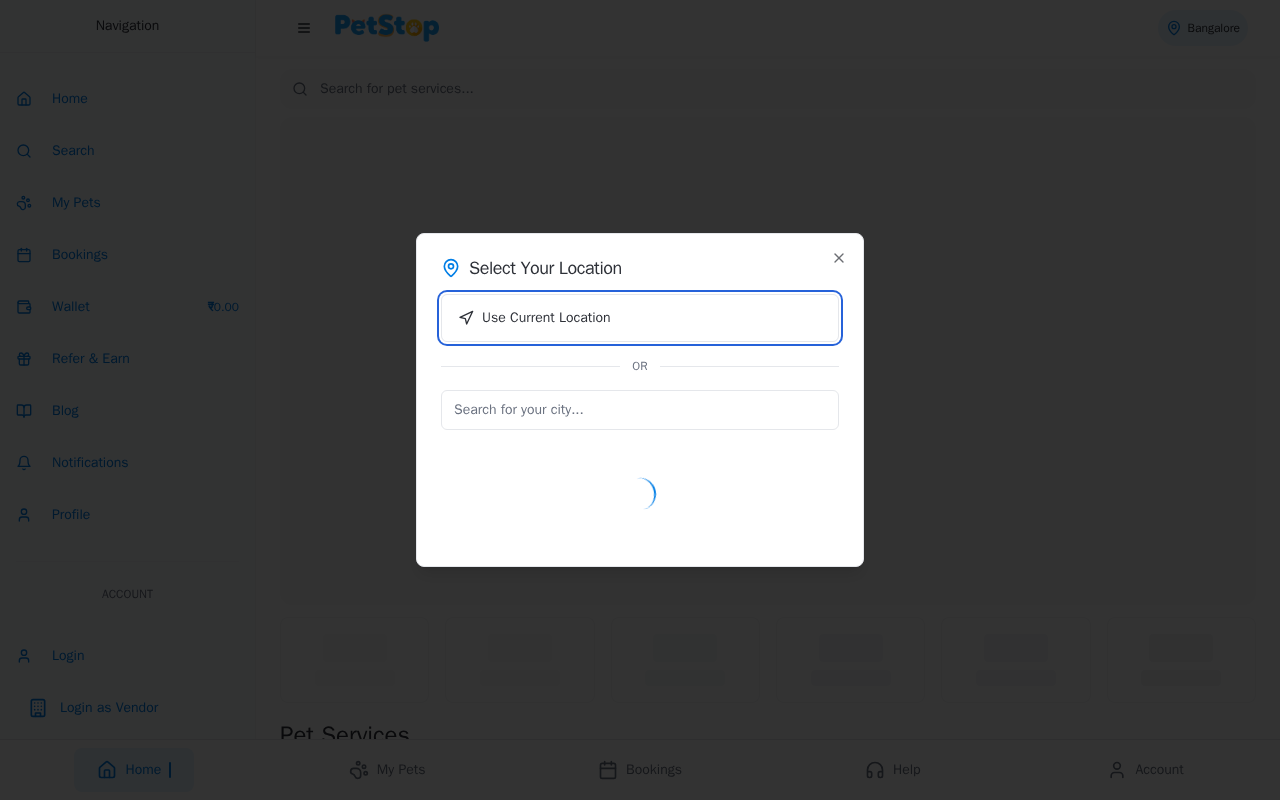Click the Notifications bell icon

(x=24, y=463)
